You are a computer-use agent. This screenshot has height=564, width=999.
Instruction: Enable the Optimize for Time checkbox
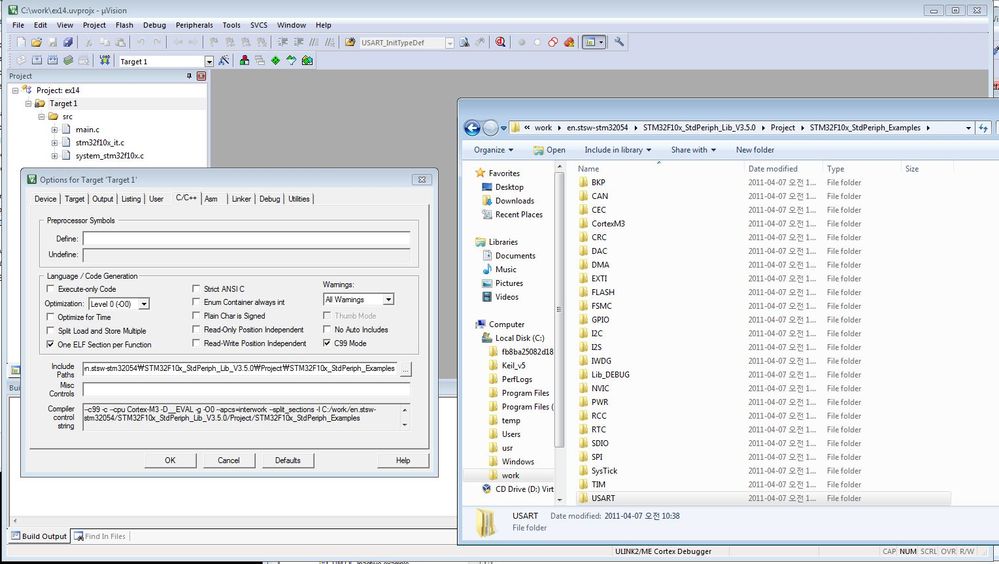point(50,317)
